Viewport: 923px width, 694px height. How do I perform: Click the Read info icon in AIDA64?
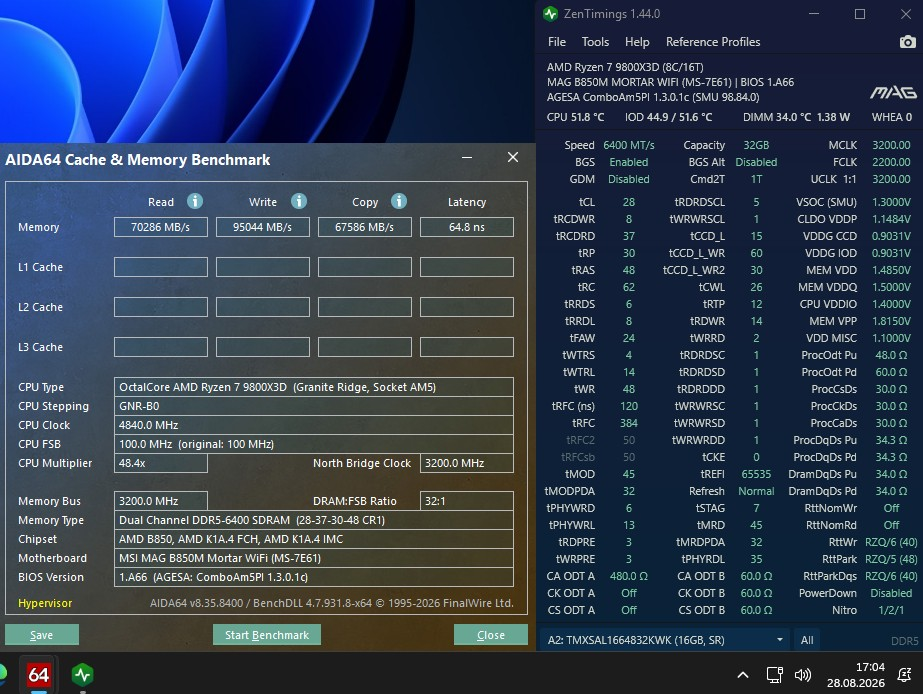tap(195, 201)
